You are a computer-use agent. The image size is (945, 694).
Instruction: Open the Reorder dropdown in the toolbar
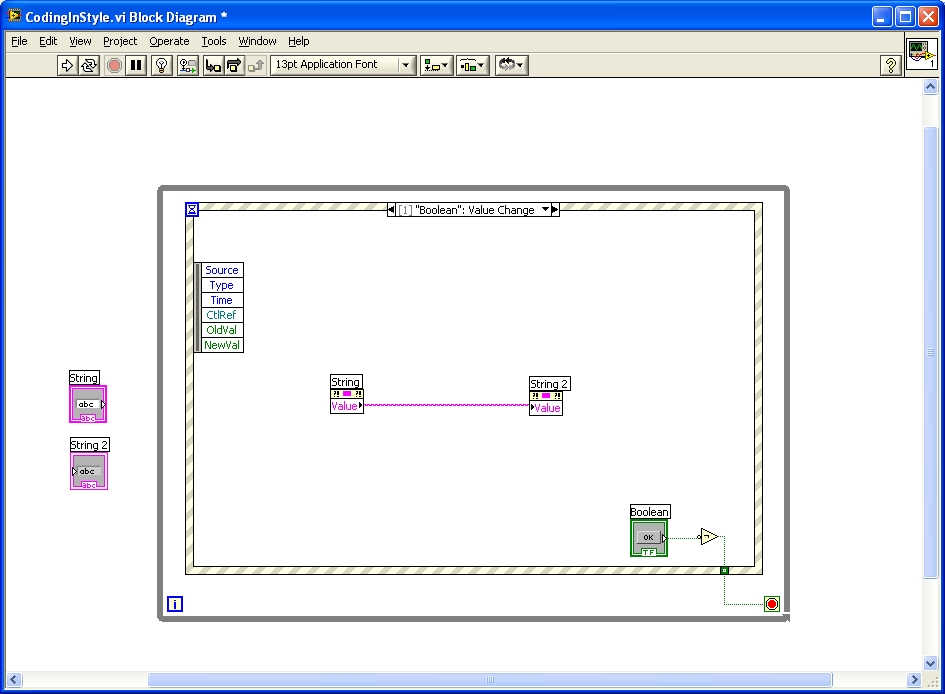click(510, 65)
